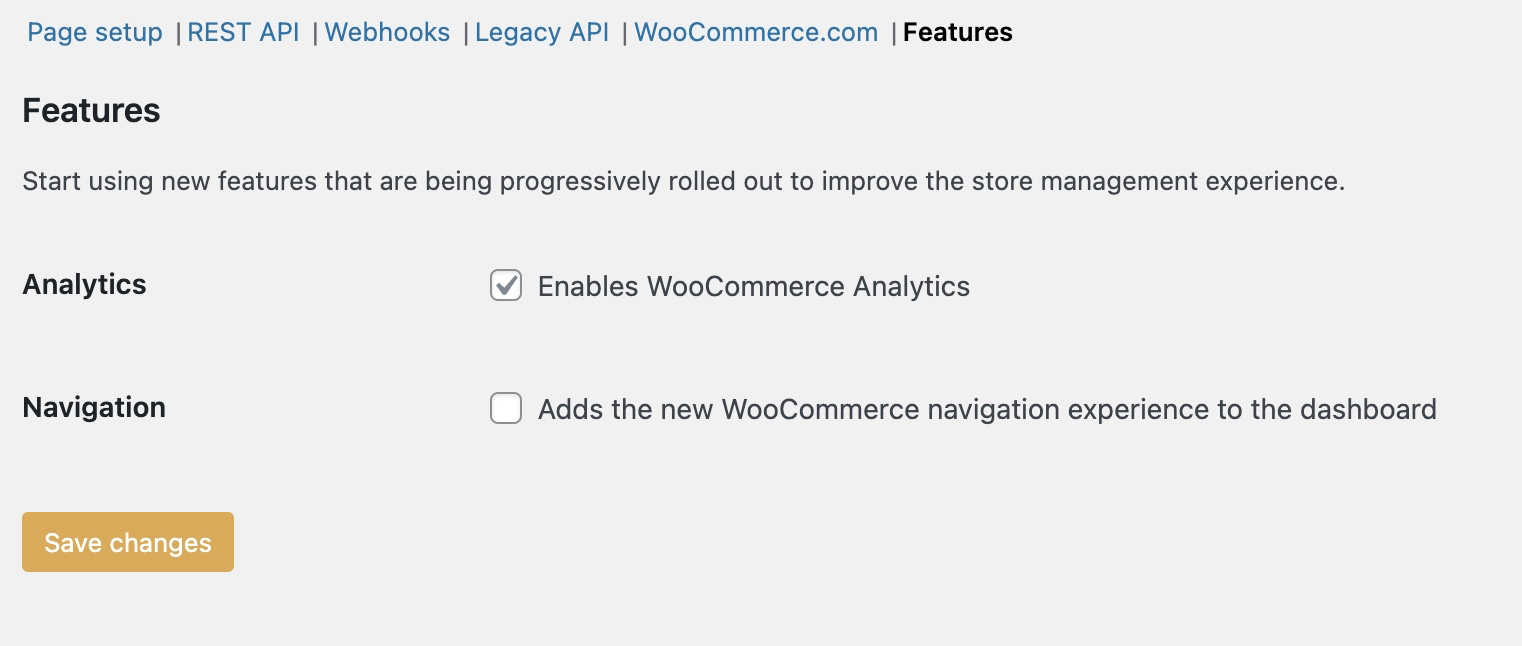1522x646 pixels.
Task: Click the Features page heading
Action: 91,110
